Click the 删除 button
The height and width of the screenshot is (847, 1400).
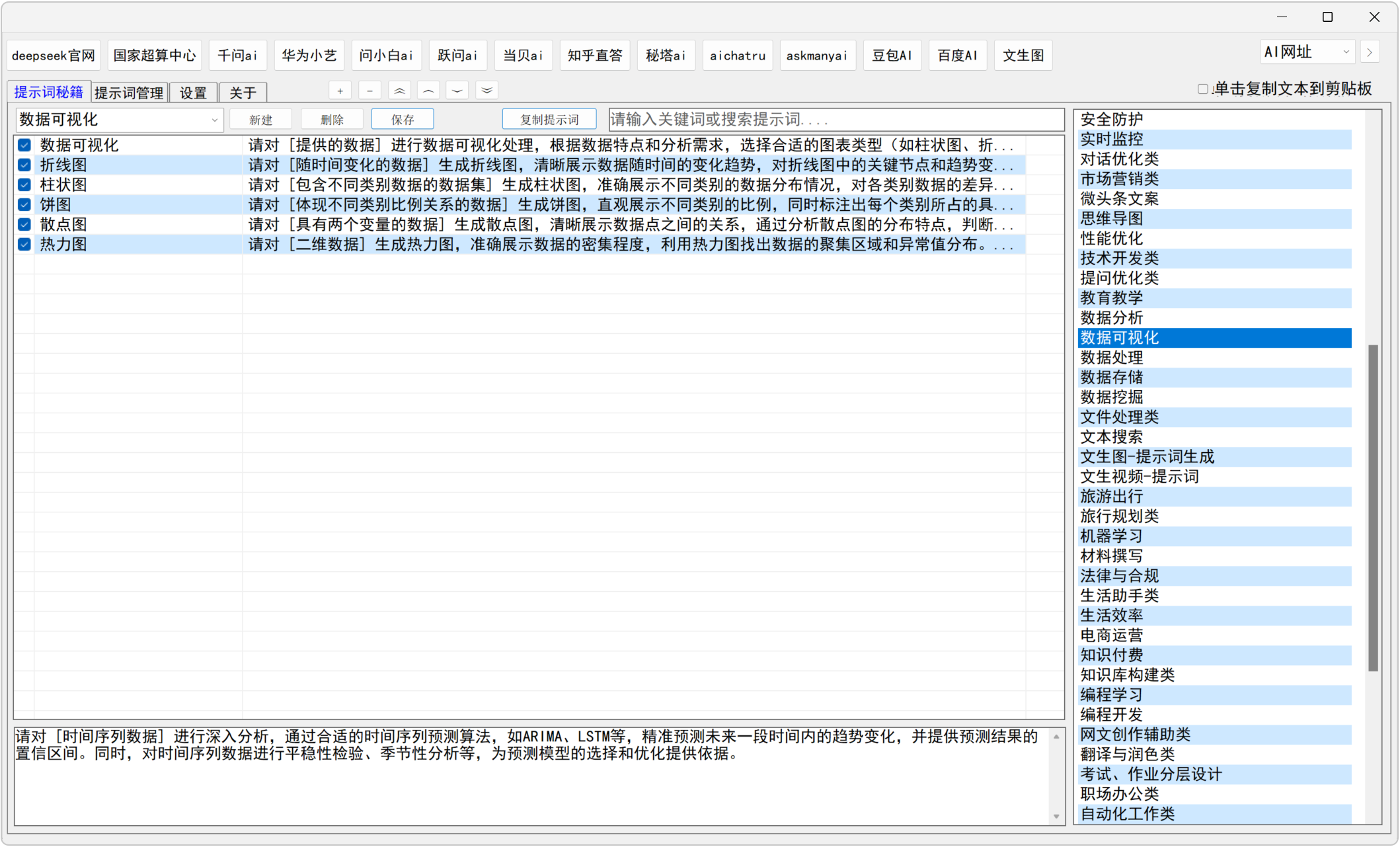(x=332, y=120)
